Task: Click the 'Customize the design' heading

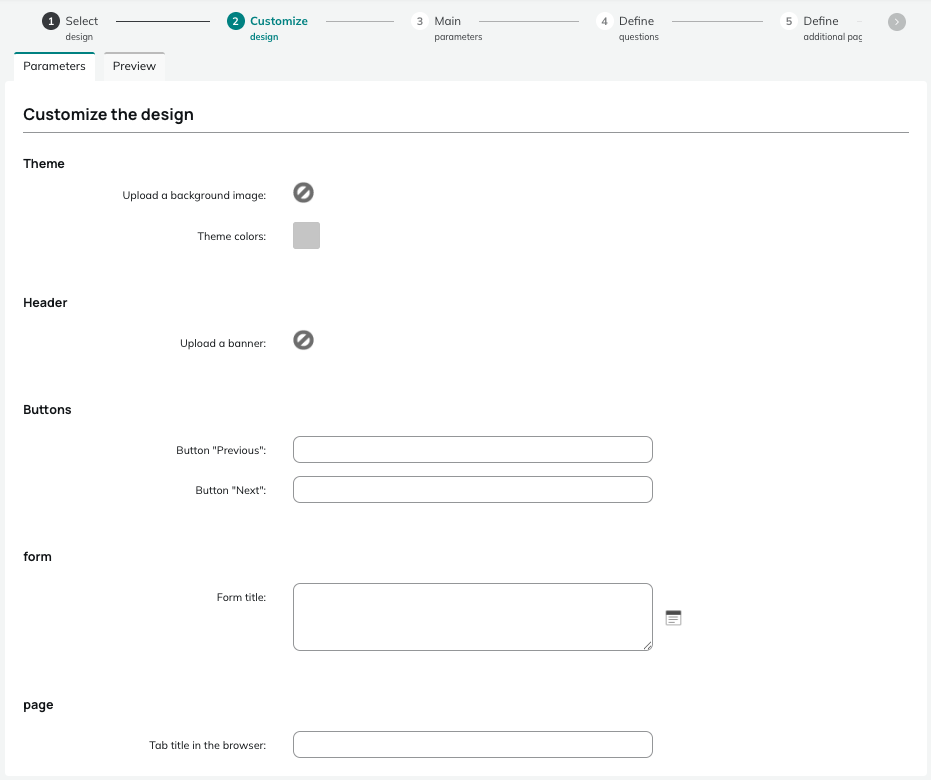Action: coord(109,114)
